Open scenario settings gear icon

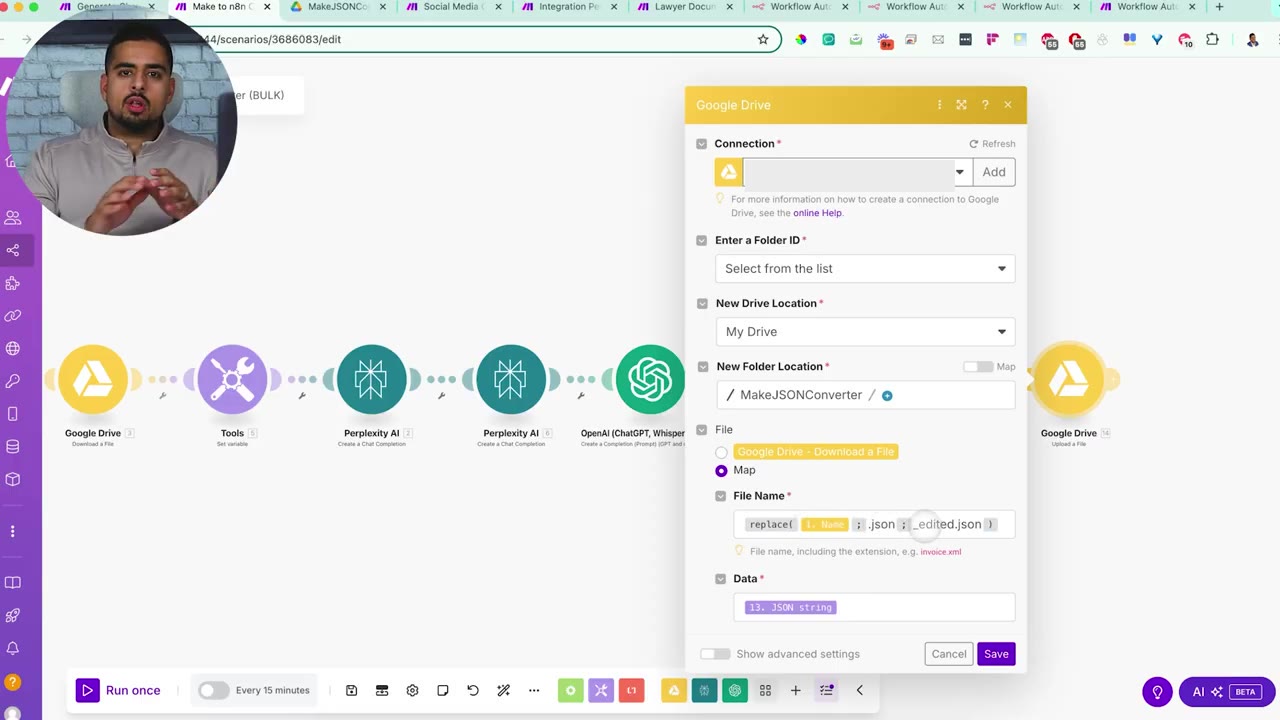[412, 690]
